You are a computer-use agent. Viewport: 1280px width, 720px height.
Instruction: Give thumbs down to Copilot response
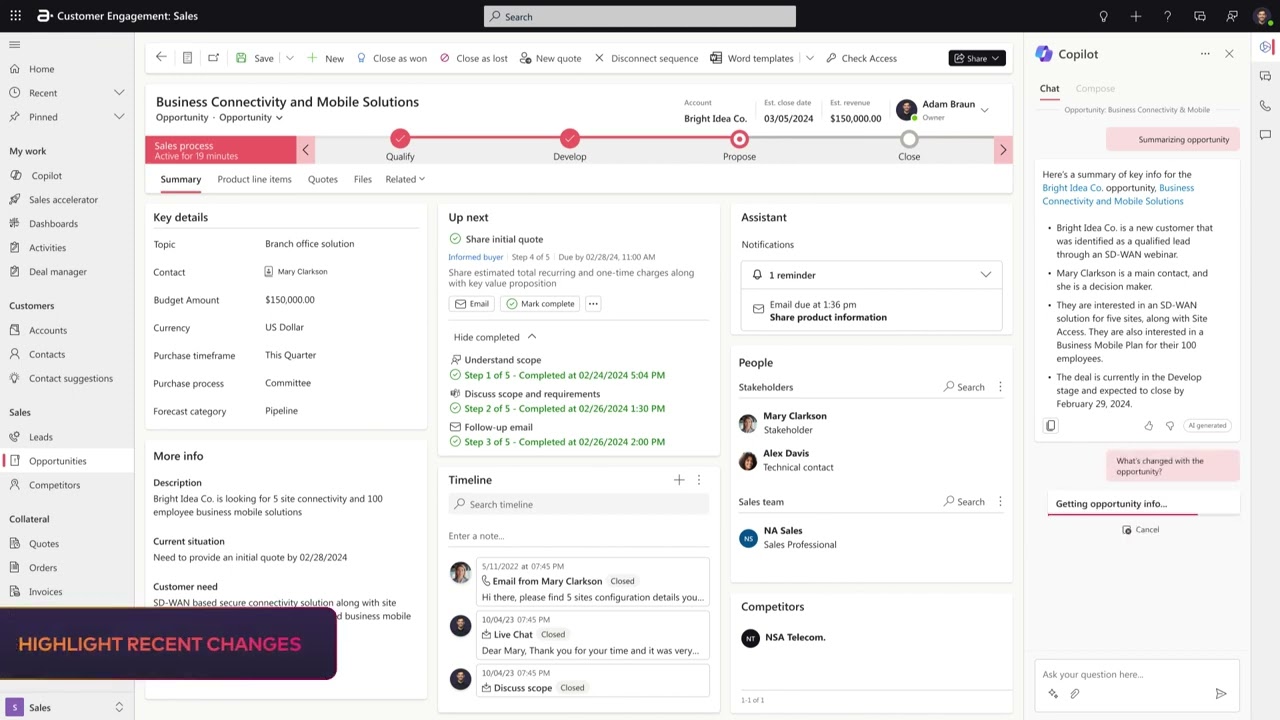point(1170,426)
